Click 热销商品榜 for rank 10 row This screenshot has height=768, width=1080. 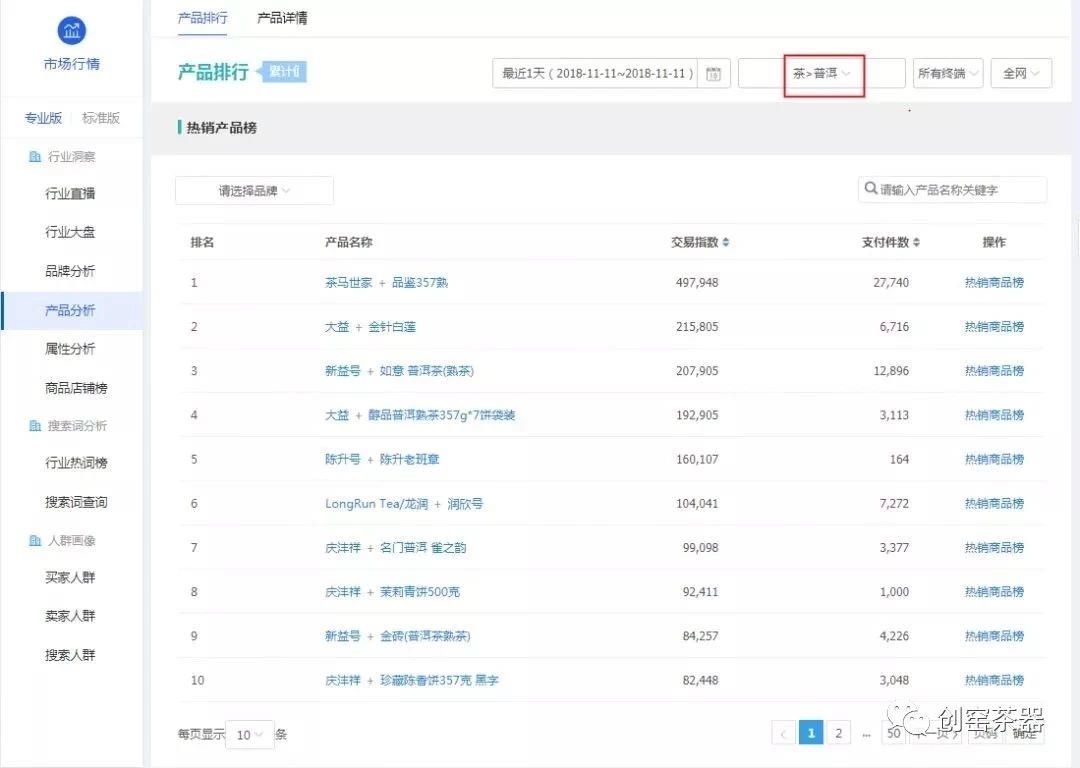[994, 680]
